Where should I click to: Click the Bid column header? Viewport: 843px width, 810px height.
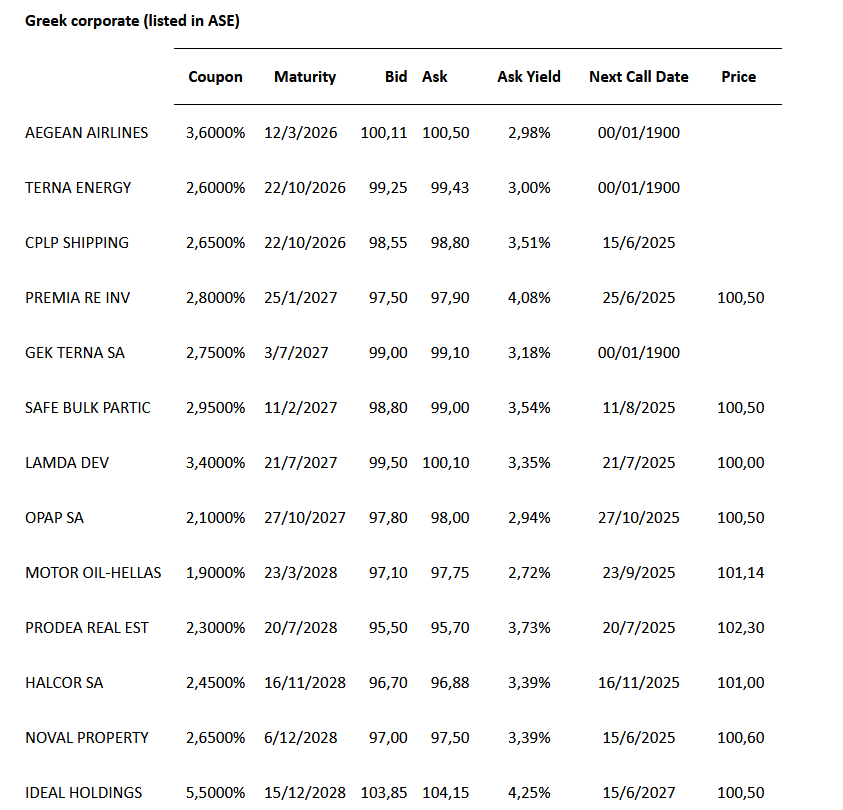396,77
